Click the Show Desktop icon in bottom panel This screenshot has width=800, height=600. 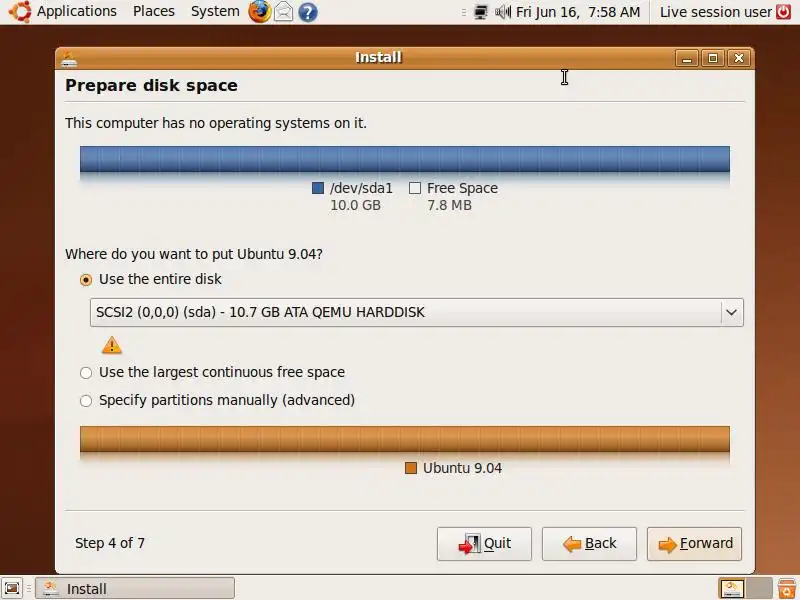point(12,588)
